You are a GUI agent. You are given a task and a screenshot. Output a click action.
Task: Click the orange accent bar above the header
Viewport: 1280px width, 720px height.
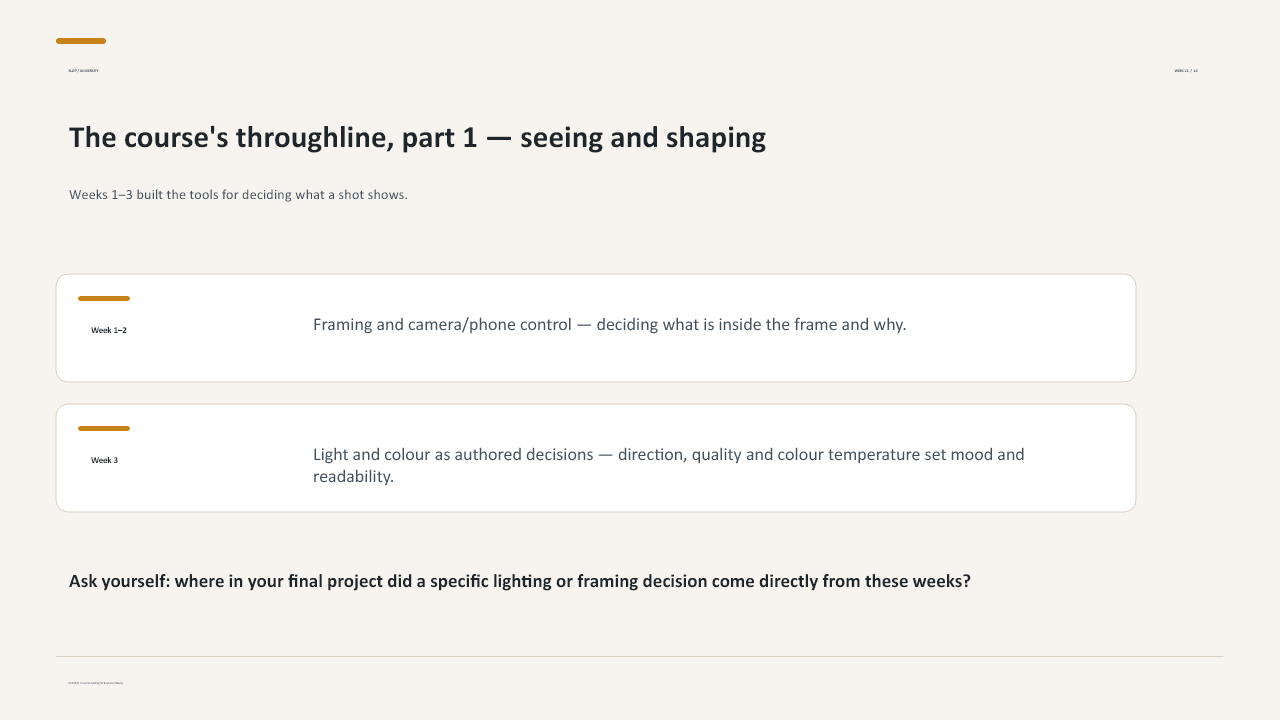pos(81,41)
